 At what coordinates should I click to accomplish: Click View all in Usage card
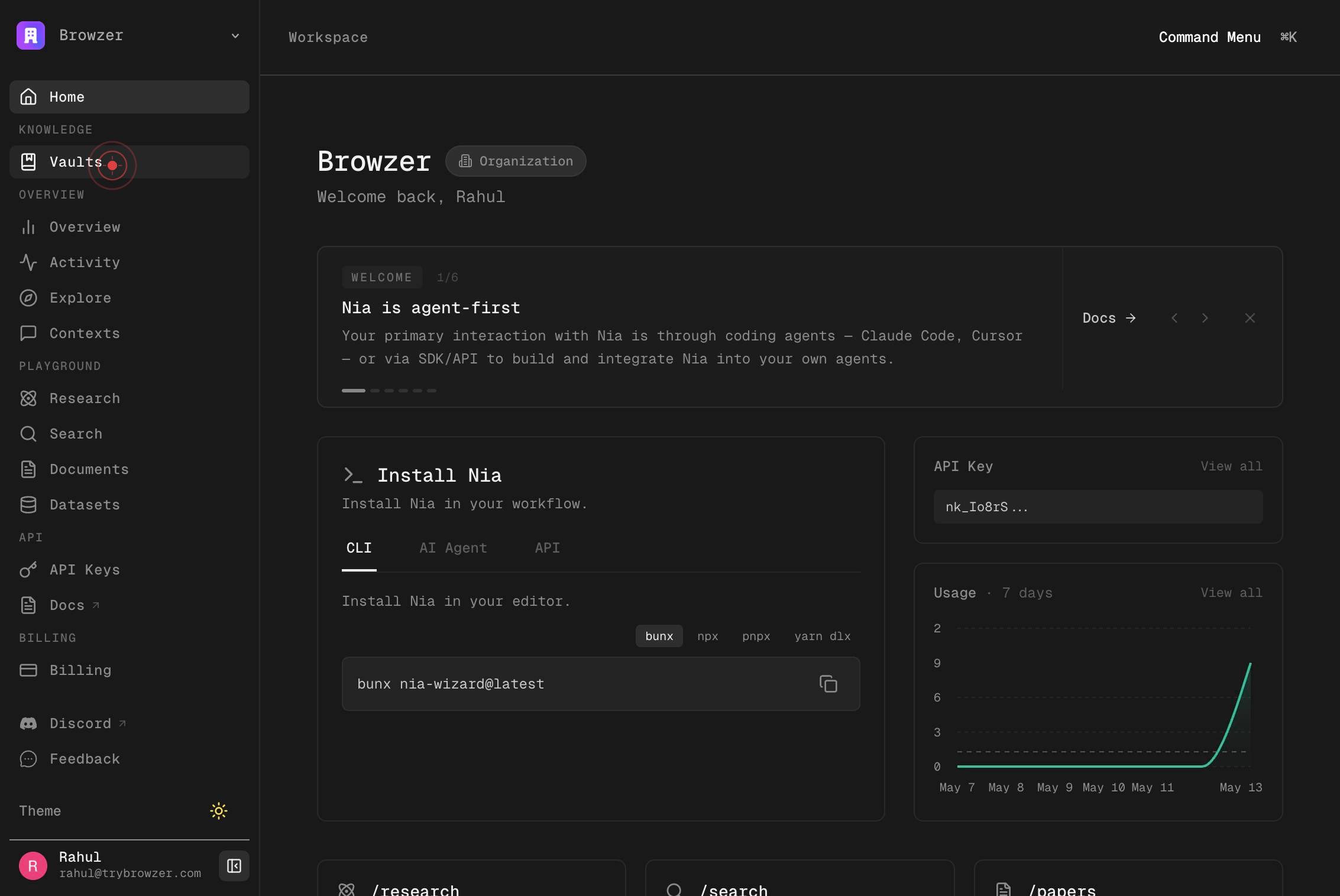click(1231, 593)
